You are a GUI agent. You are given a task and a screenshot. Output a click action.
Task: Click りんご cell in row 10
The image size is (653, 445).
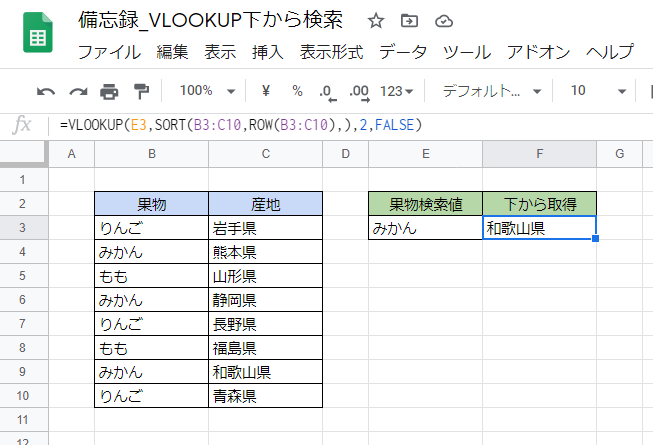point(152,395)
